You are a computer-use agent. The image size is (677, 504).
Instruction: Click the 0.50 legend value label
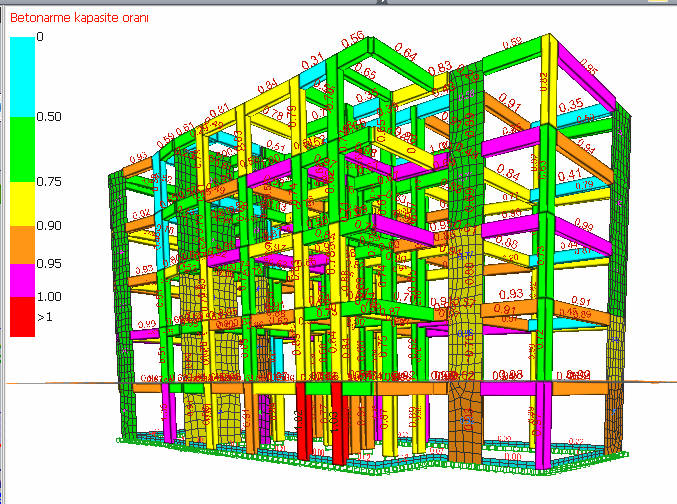(48, 117)
